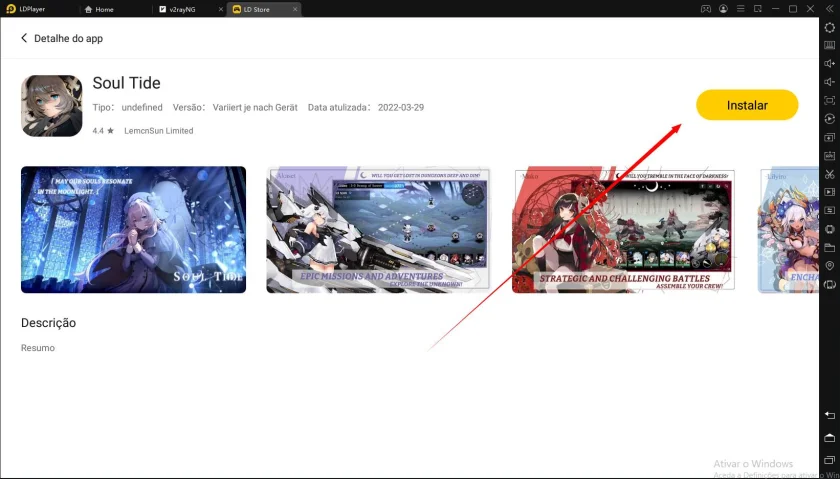
Task: Open the keyboard mapping tool
Action: coord(829,45)
